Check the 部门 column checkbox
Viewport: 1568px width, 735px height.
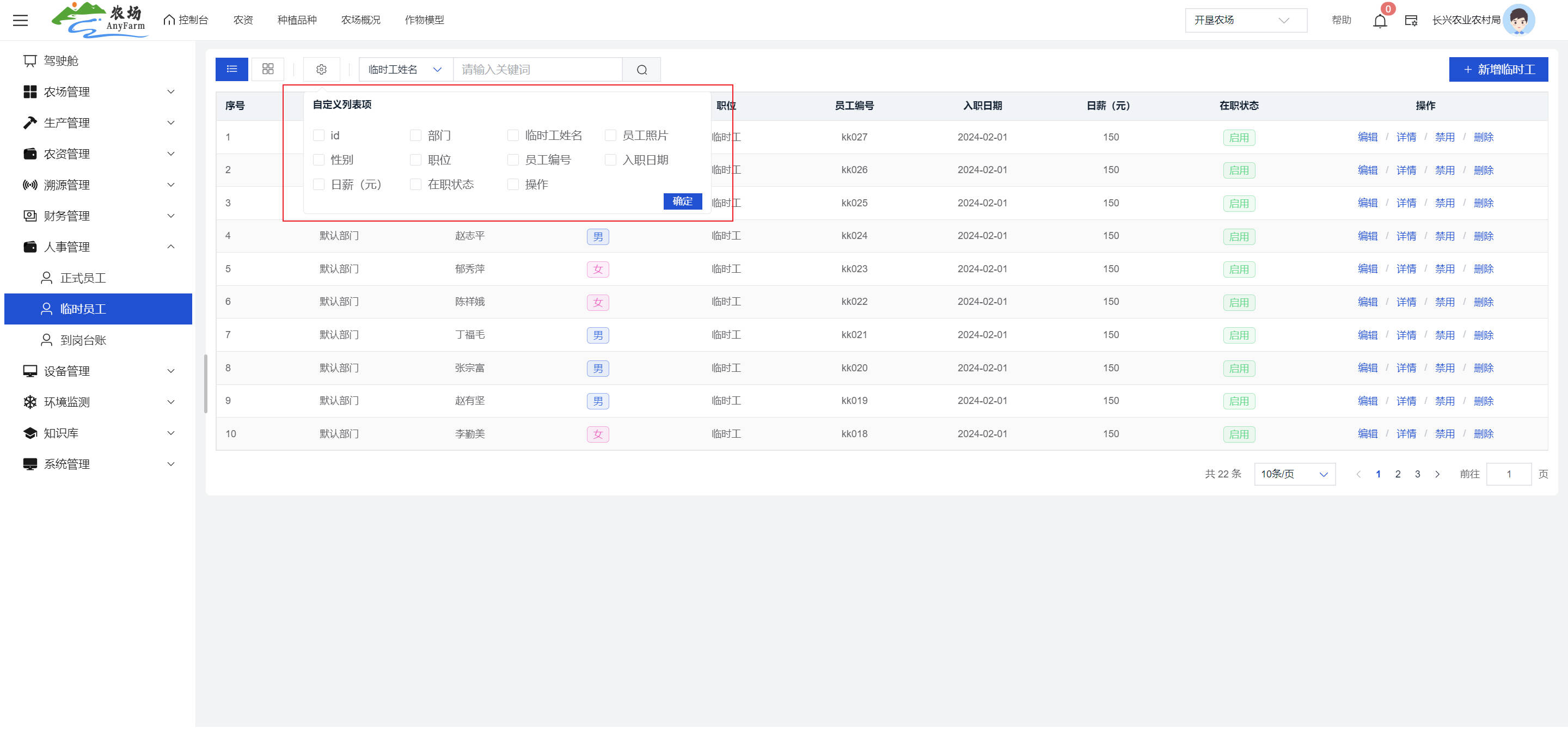click(x=416, y=135)
